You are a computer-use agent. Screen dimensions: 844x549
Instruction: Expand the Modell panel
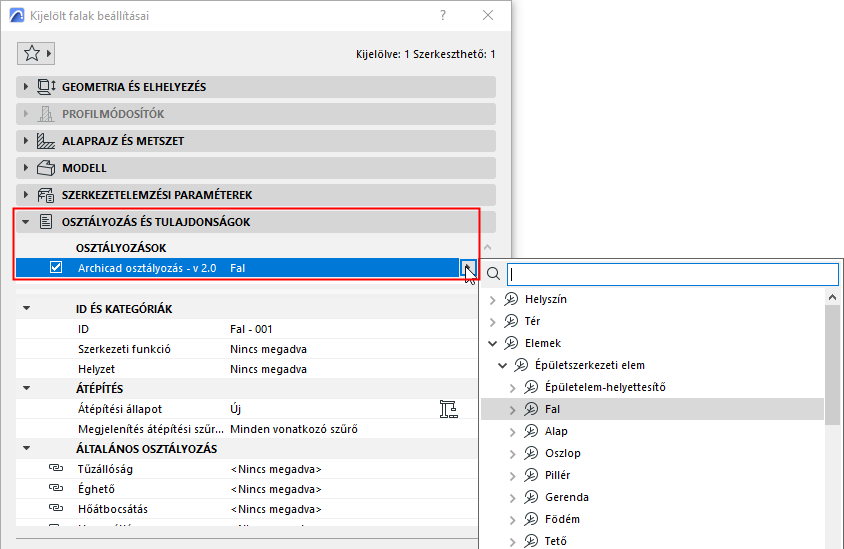click(25, 168)
